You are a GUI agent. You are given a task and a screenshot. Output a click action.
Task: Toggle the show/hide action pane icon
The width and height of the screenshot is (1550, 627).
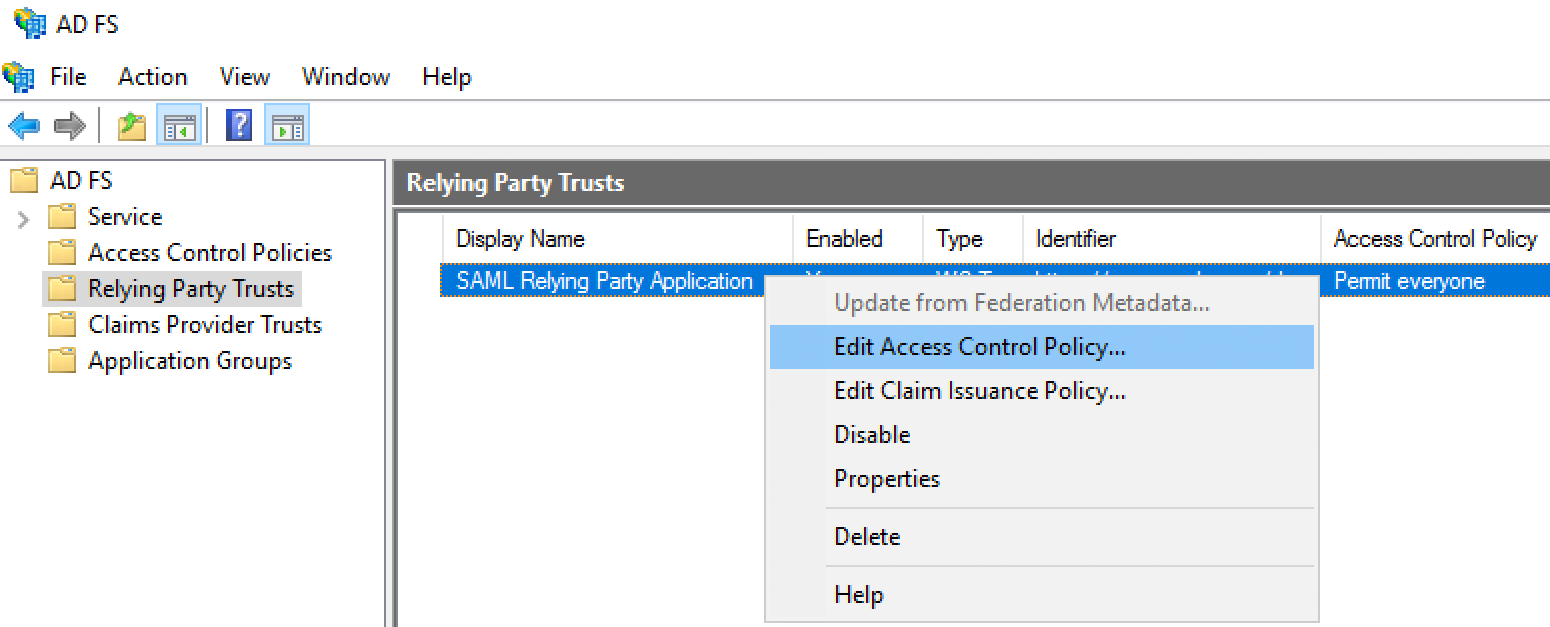[287, 126]
